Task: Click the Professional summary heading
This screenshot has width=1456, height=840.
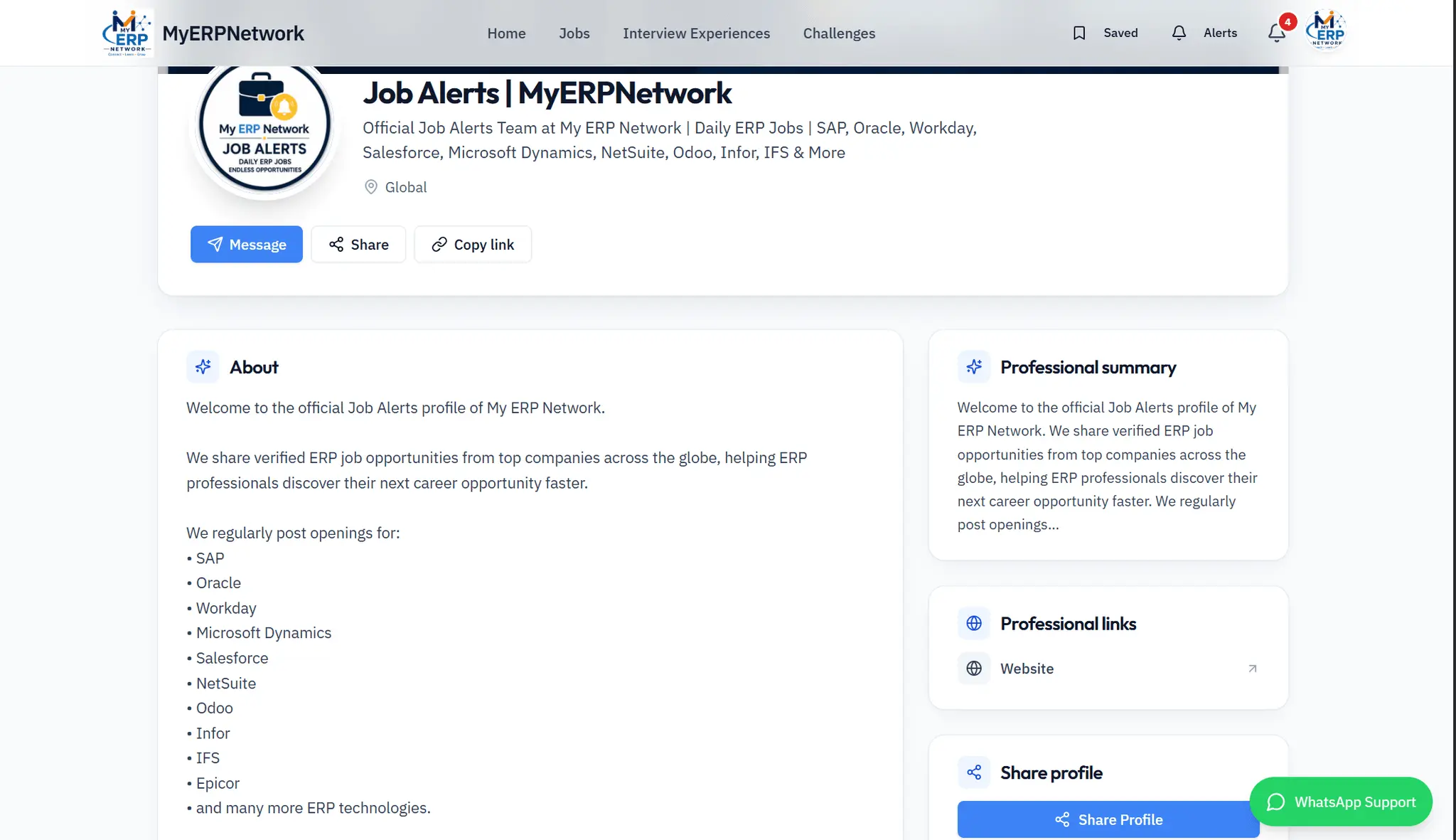Action: pyautogui.click(x=1088, y=368)
